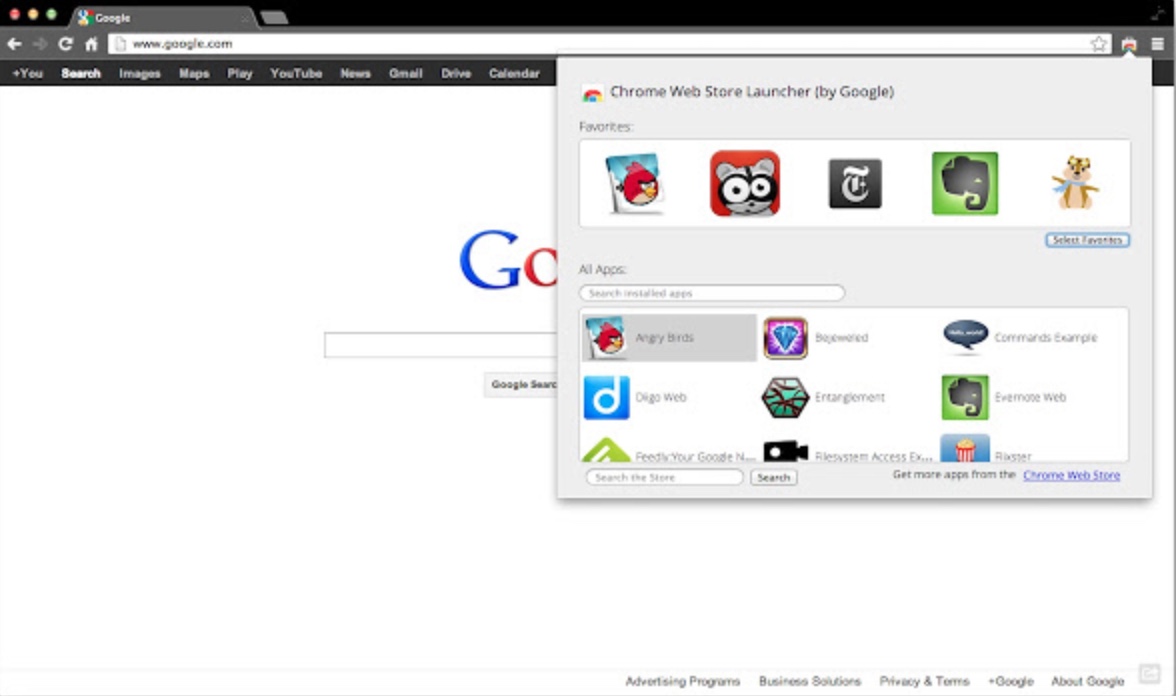Go to Gmail from Google navigation bar
This screenshot has height=696, width=1176.
click(405, 73)
